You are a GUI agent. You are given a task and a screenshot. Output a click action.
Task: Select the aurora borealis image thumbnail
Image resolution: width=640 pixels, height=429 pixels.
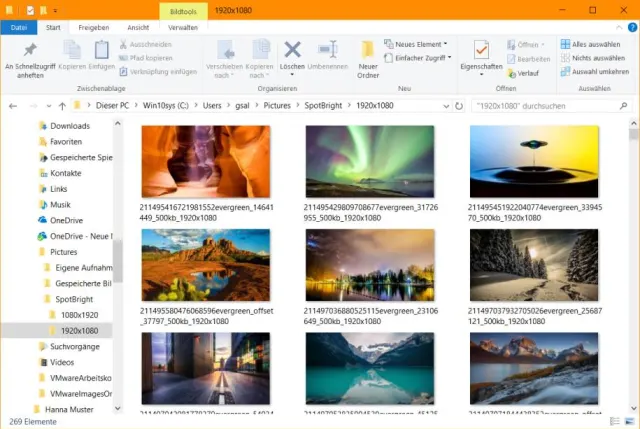370,160
